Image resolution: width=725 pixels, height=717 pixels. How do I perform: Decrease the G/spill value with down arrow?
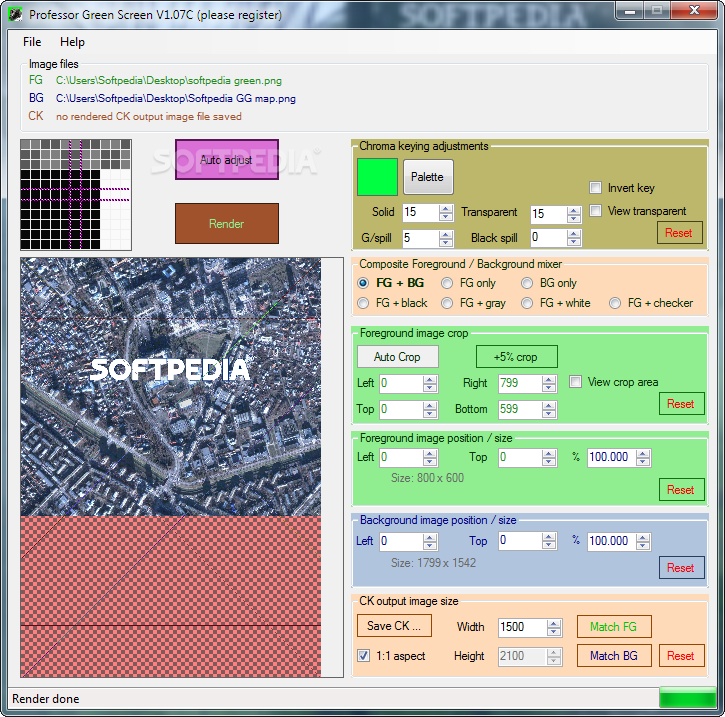coord(446,242)
